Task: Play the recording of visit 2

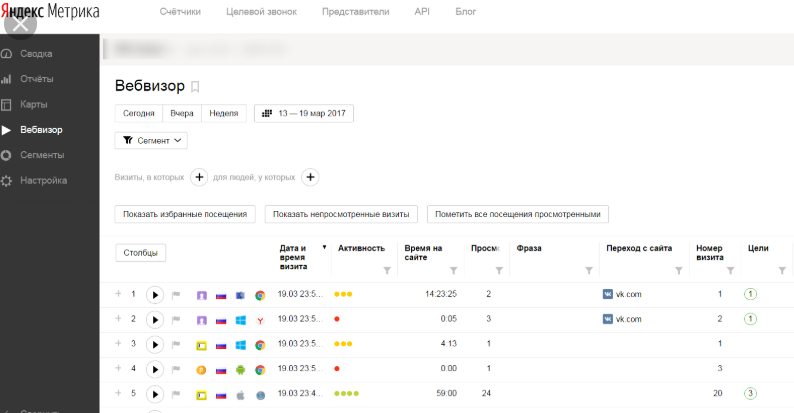Action: click(155, 319)
